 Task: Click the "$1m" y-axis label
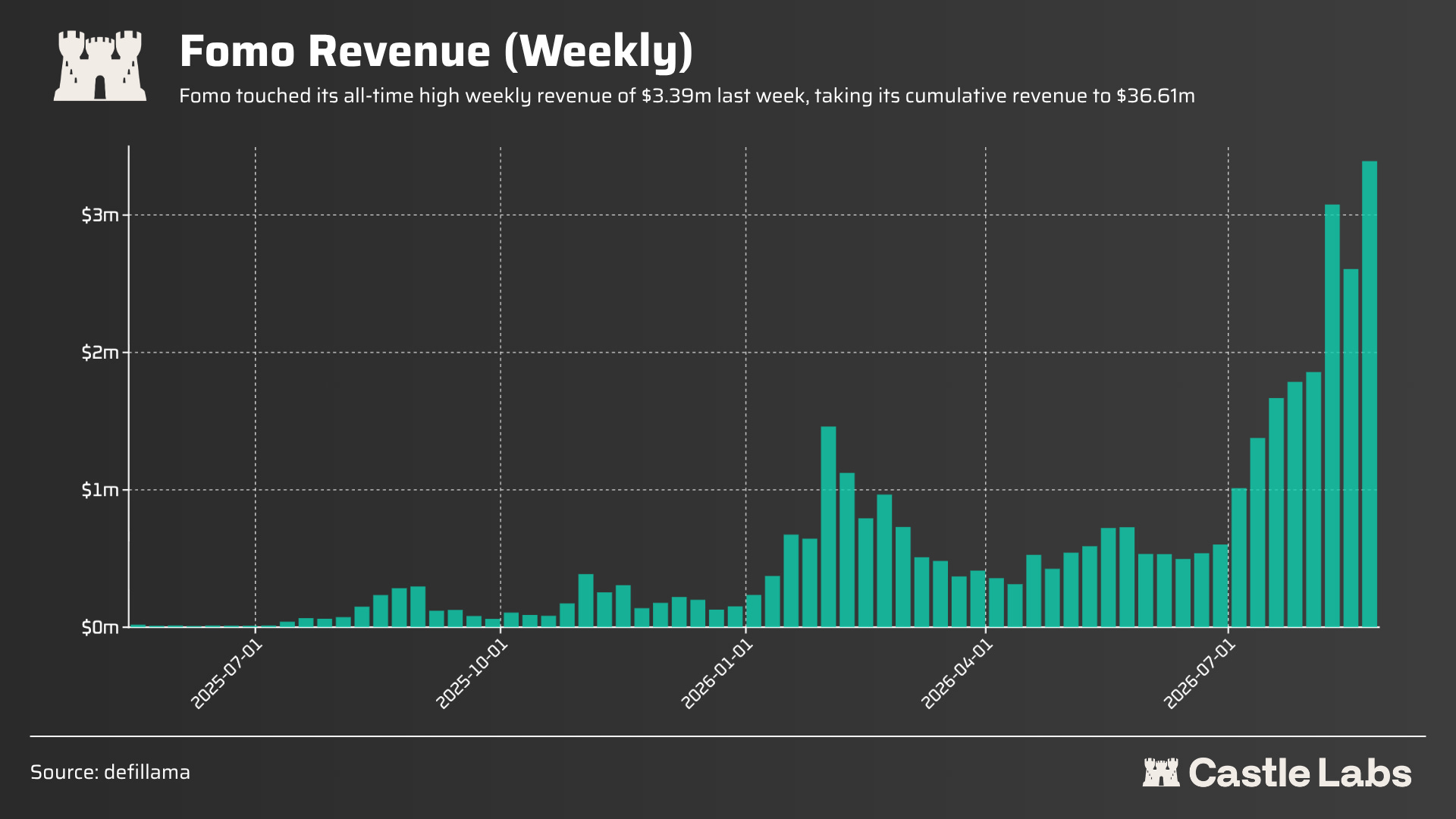(x=100, y=490)
